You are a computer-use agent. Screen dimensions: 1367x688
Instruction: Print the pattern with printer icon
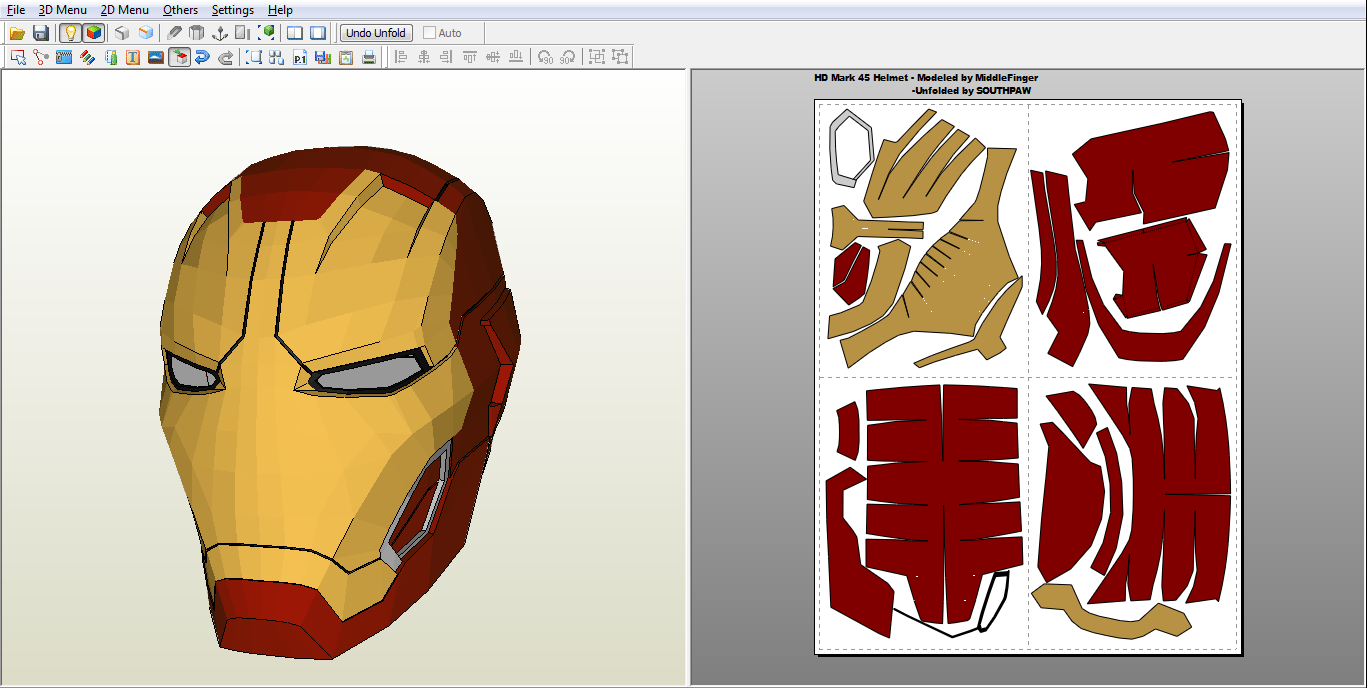coord(369,57)
